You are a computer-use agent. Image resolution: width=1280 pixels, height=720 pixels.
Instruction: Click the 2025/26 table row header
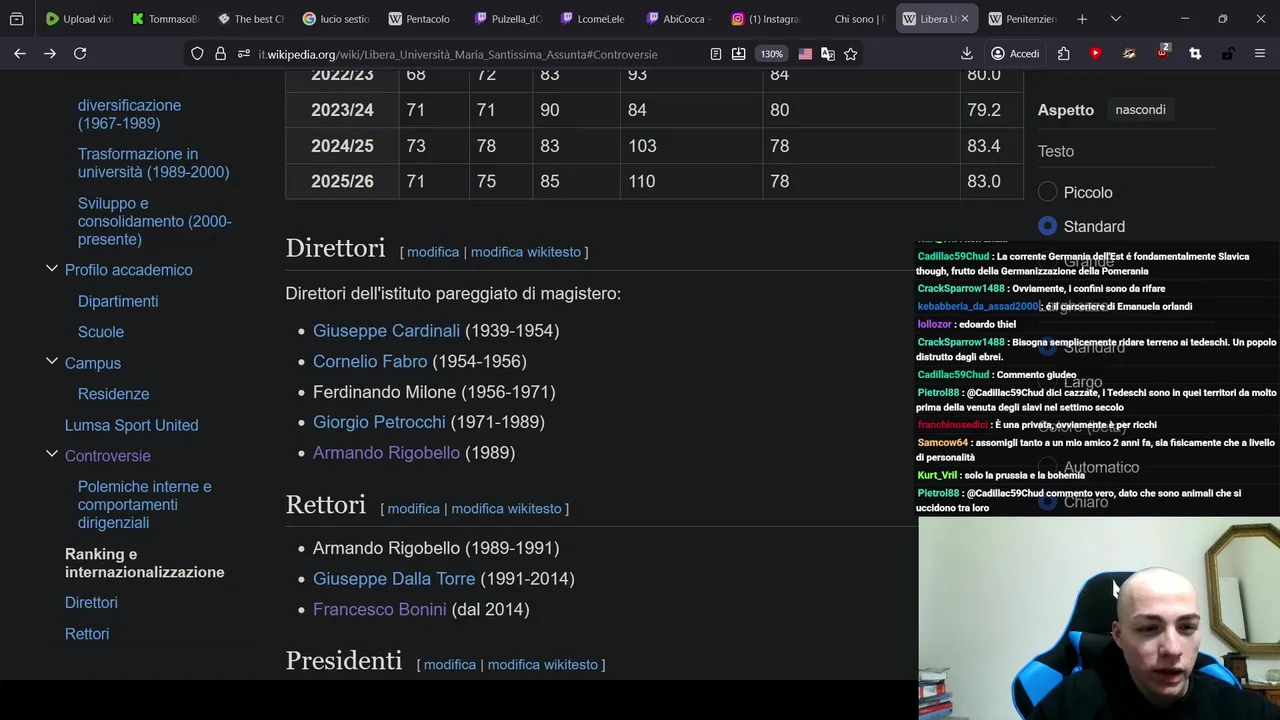(x=342, y=181)
